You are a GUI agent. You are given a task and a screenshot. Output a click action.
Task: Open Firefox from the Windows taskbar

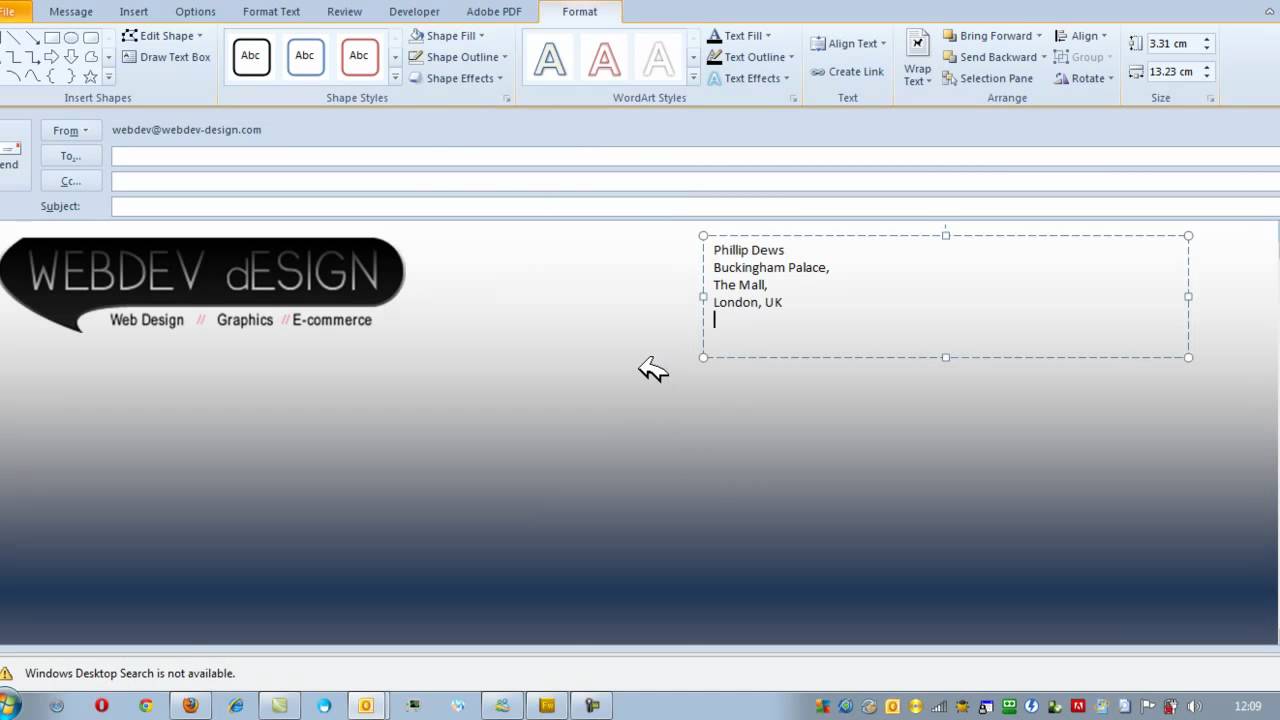tap(190, 705)
